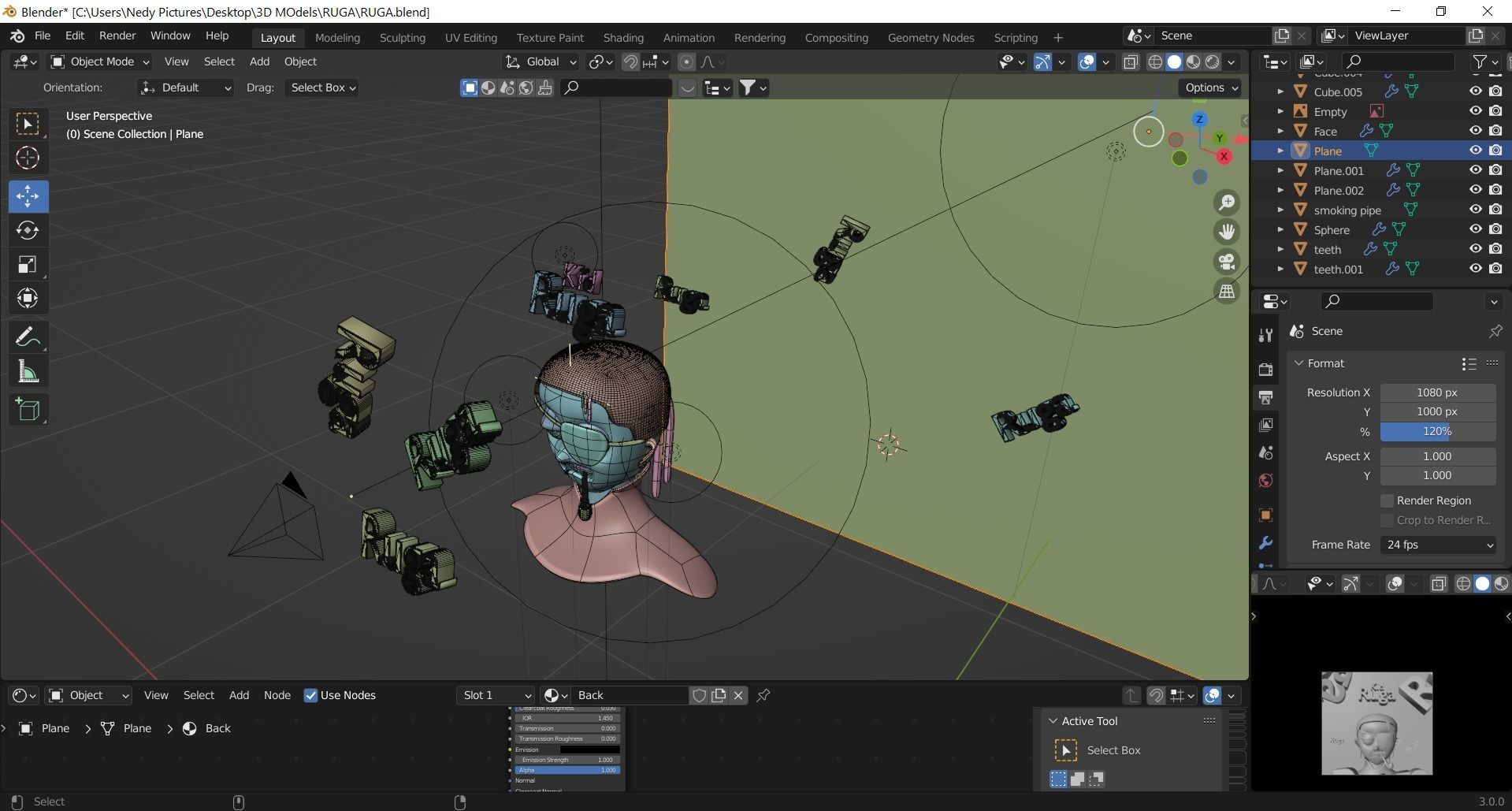This screenshot has height=811, width=1512.
Task: Click the viewport zoom magnifier icon
Action: coord(1227,203)
